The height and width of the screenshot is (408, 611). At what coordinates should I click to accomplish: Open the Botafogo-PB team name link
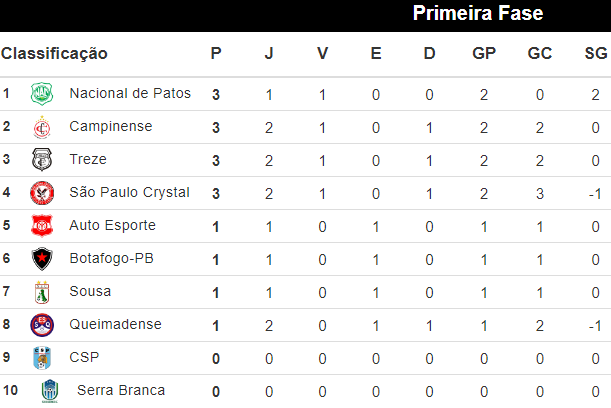[x=111, y=259]
